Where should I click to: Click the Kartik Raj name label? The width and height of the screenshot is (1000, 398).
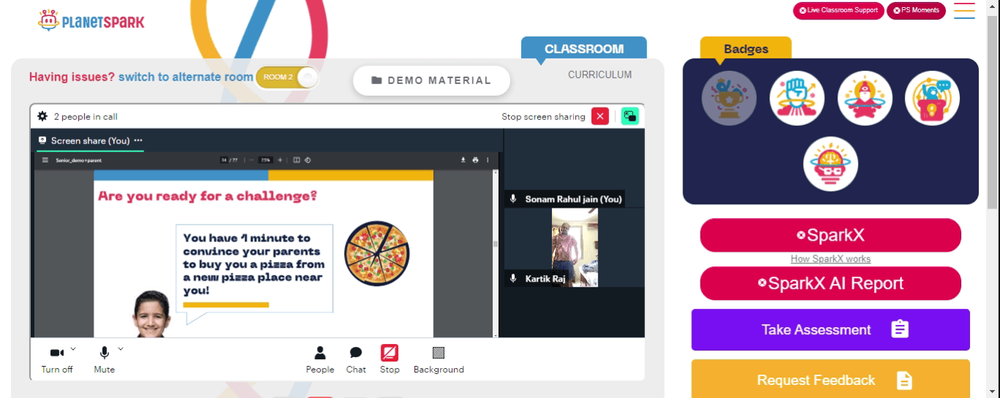(x=545, y=279)
